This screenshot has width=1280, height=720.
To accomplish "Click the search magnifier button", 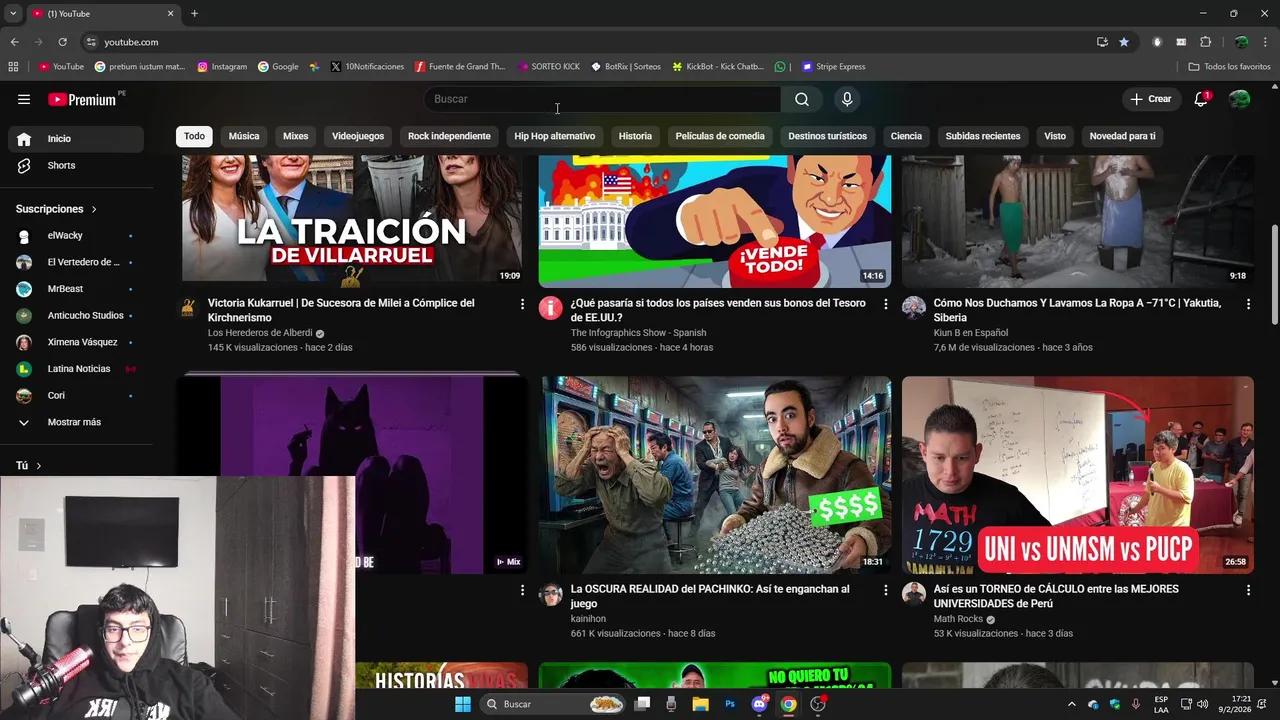I will tap(802, 99).
